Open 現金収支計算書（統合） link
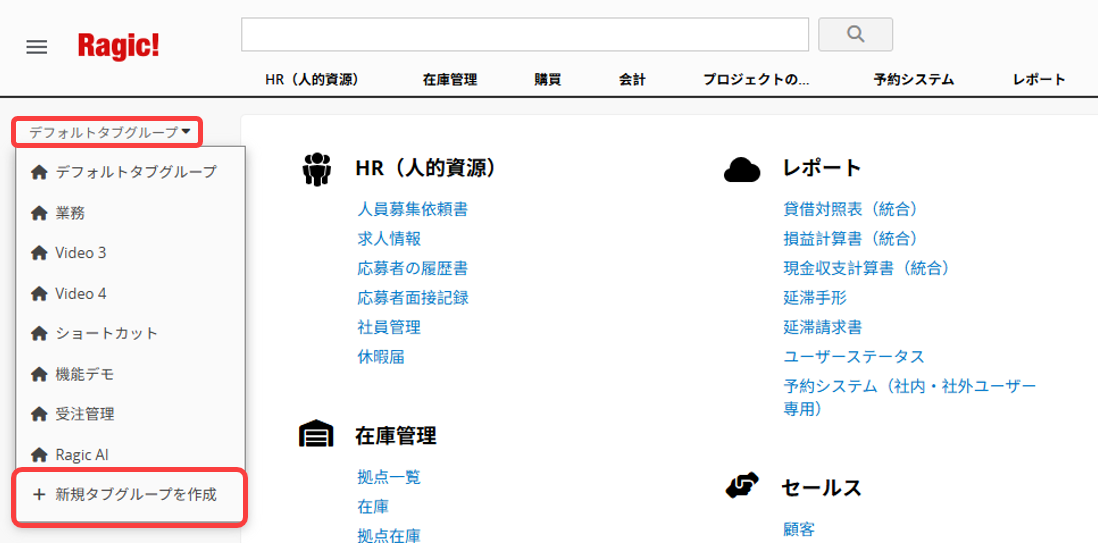The image size is (1098, 549). (x=866, y=268)
